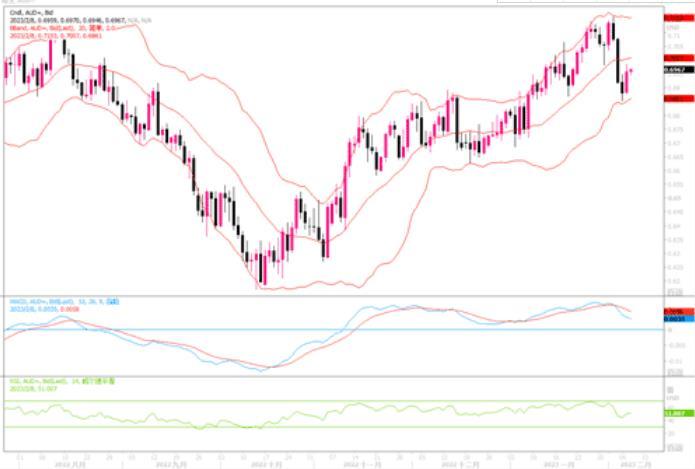The image size is (695, 469).
Task: Click the lowest black candlestick at chart trough
Action: point(261,268)
